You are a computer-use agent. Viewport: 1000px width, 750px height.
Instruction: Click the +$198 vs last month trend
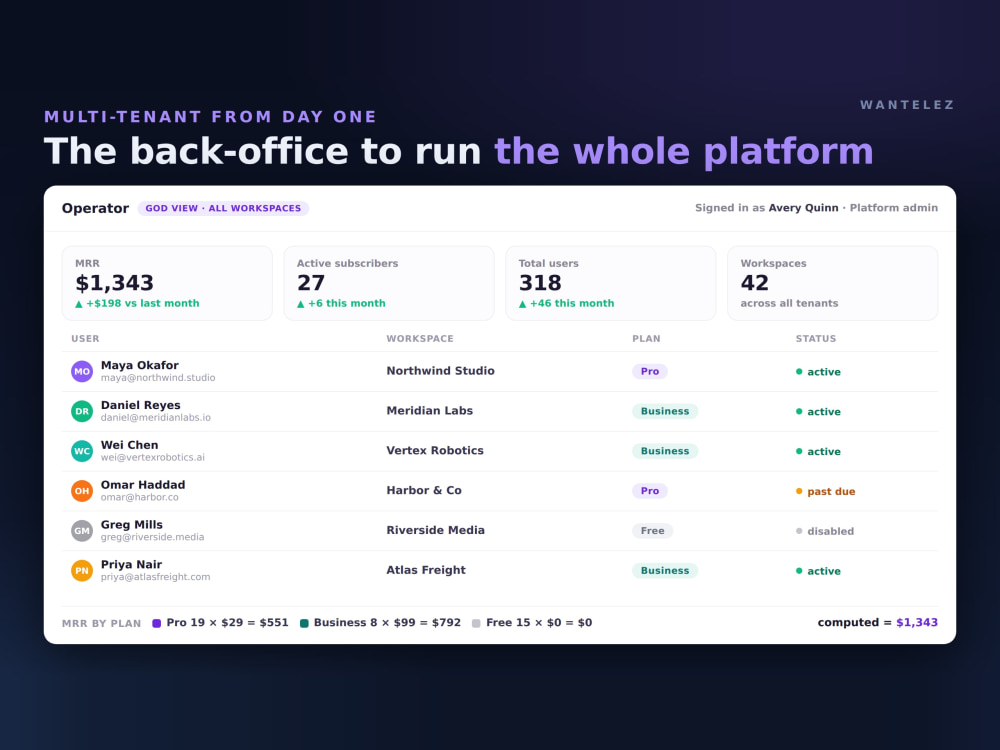click(x=137, y=304)
